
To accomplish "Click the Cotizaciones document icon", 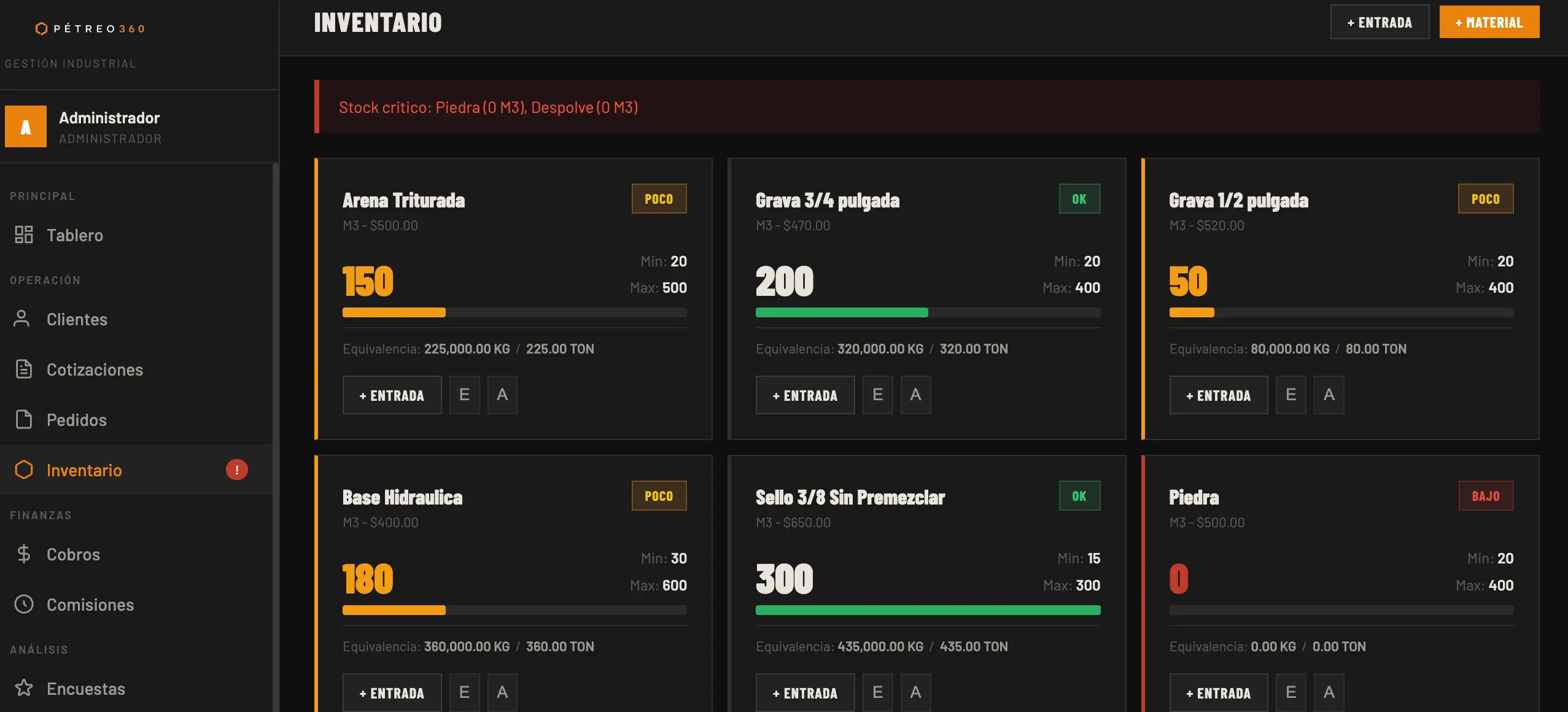I will click(24, 369).
